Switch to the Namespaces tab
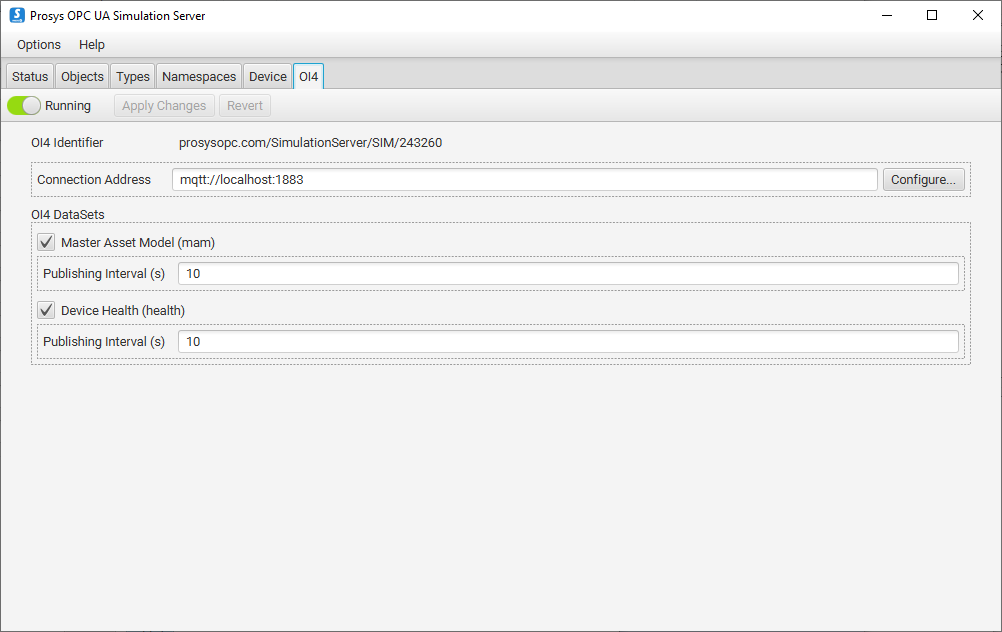 click(199, 77)
